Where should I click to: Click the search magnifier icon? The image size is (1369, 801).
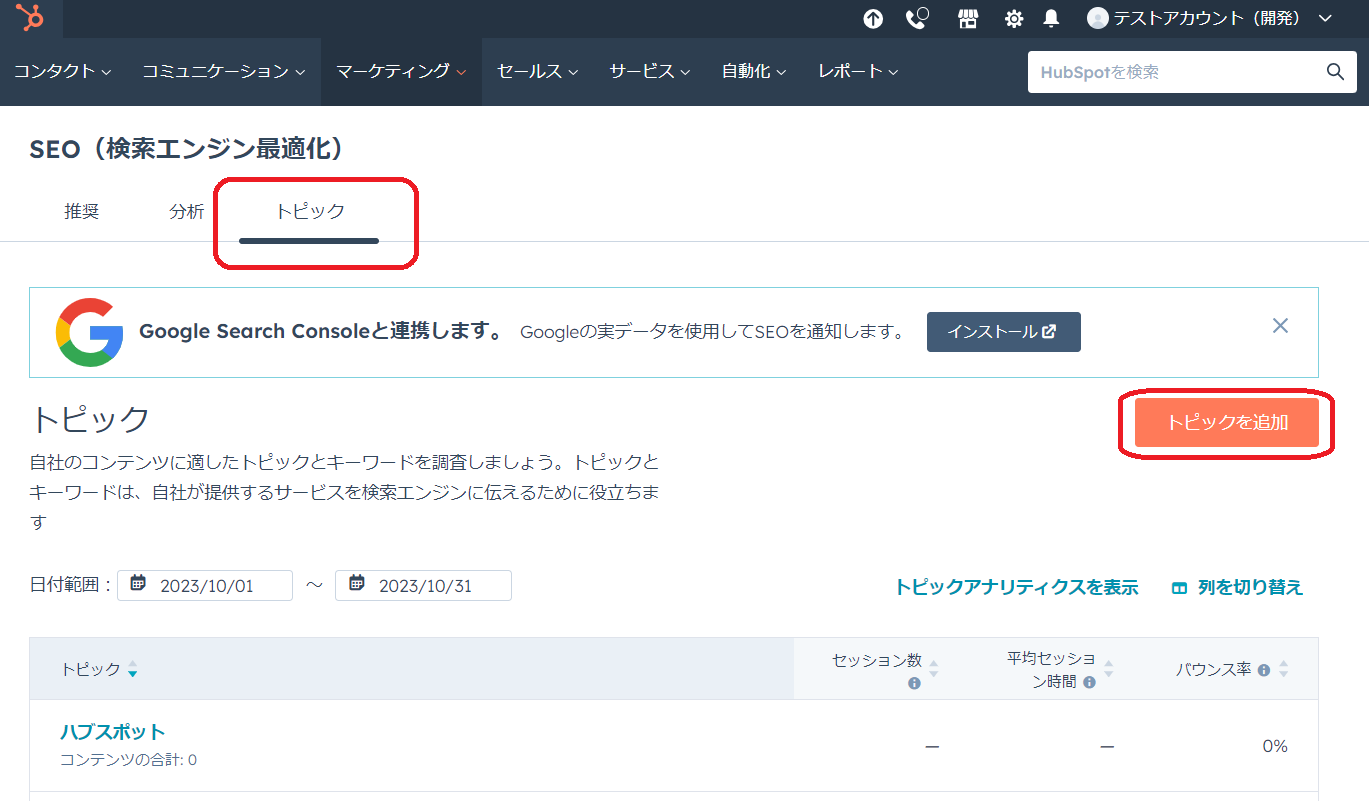coord(1335,72)
